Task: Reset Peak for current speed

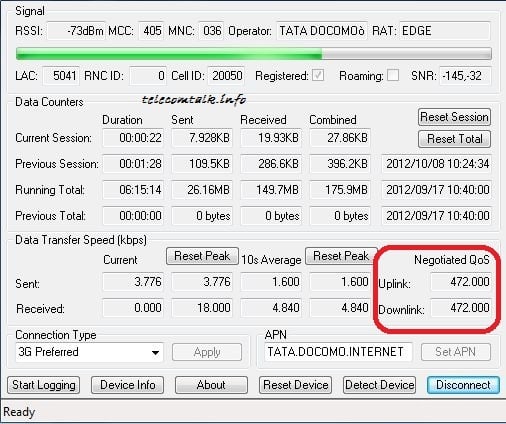Action: coord(202,256)
